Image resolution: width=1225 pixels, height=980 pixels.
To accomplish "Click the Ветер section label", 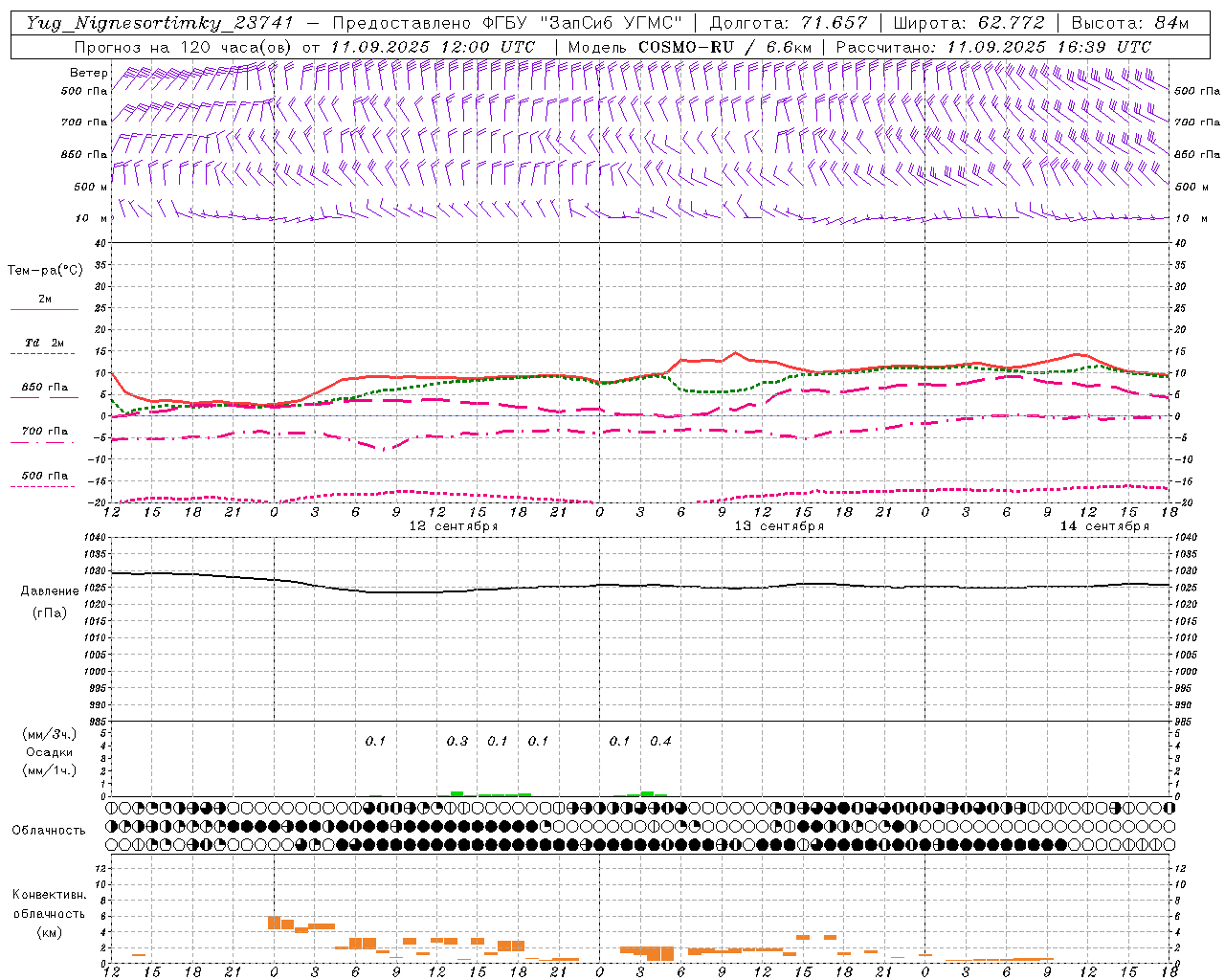I will (x=88, y=73).
